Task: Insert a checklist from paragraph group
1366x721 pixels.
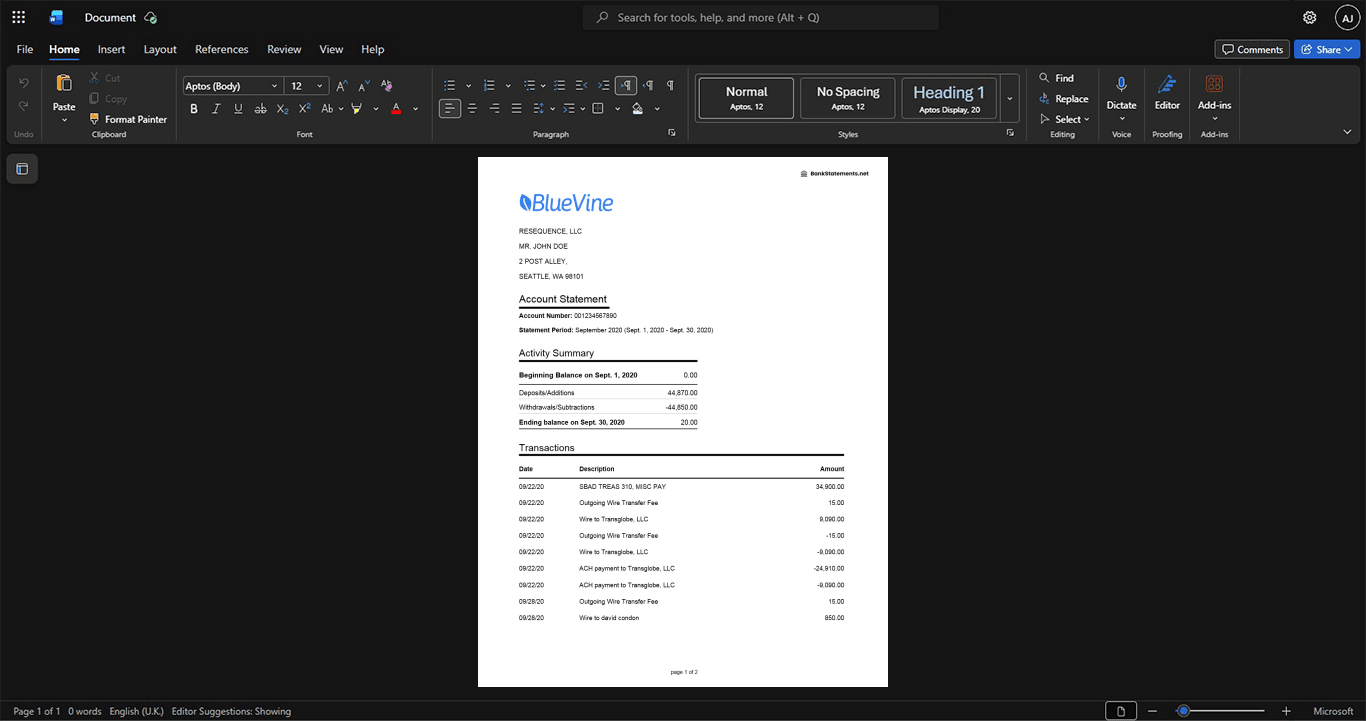Action: [x=560, y=86]
